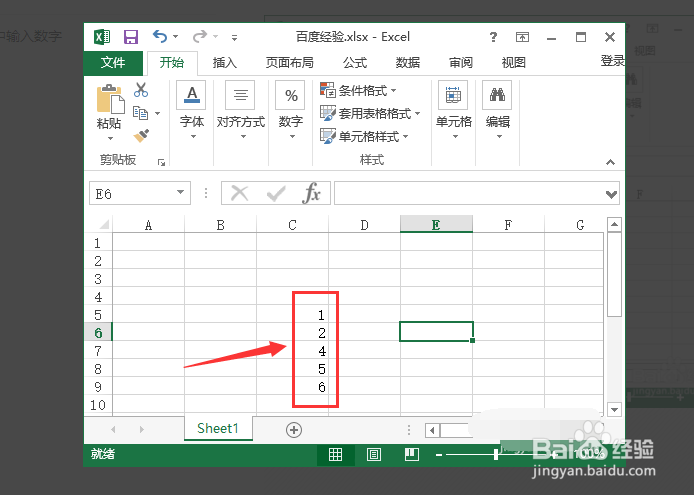This screenshot has height=495, width=694.
Task: Open 单元格样式 cell styles menu
Action: [x=364, y=136]
